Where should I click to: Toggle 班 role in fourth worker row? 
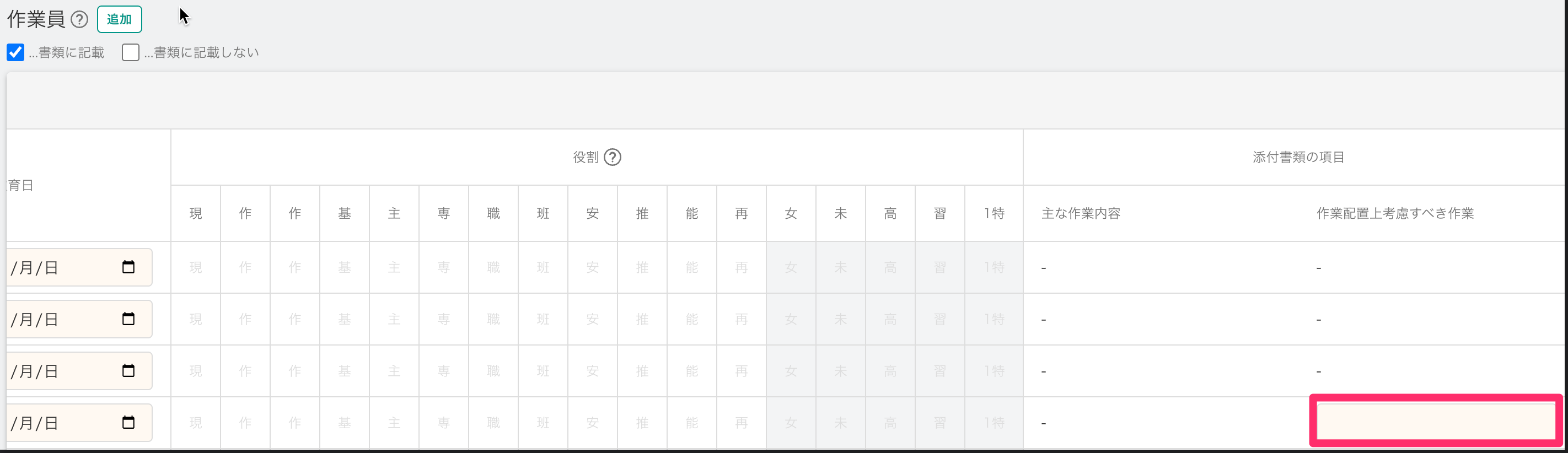543,423
